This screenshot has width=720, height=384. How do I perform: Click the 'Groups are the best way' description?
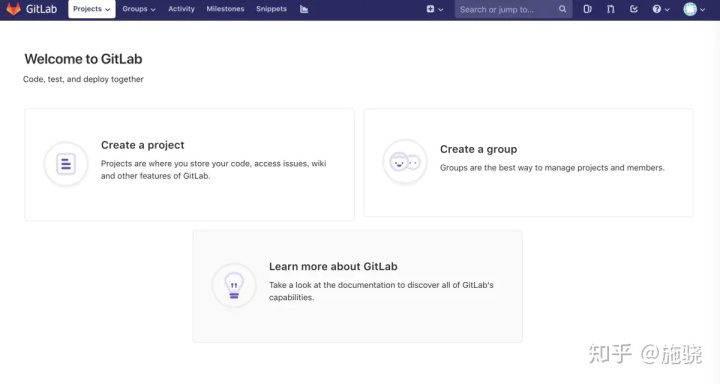pyautogui.click(x=552, y=168)
